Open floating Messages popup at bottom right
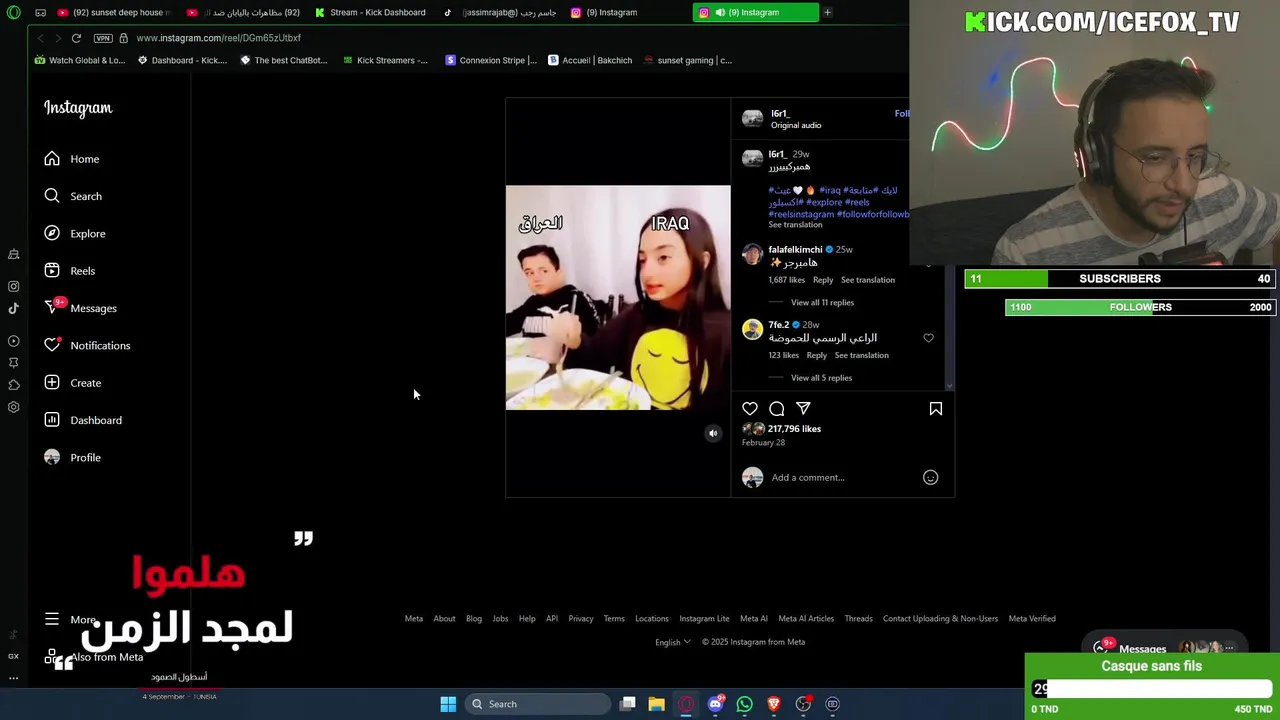Image resolution: width=1280 pixels, height=720 pixels. (1165, 648)
